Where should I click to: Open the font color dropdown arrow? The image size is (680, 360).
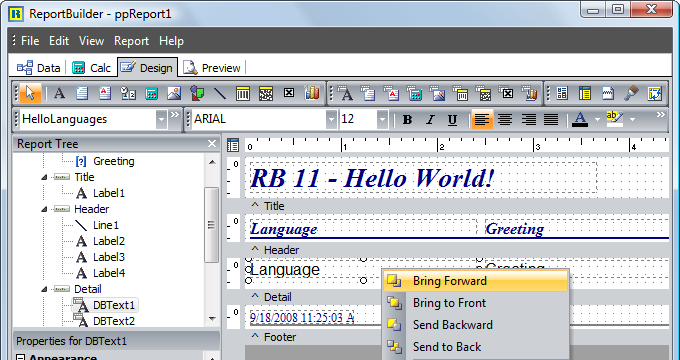coord(597,119)
